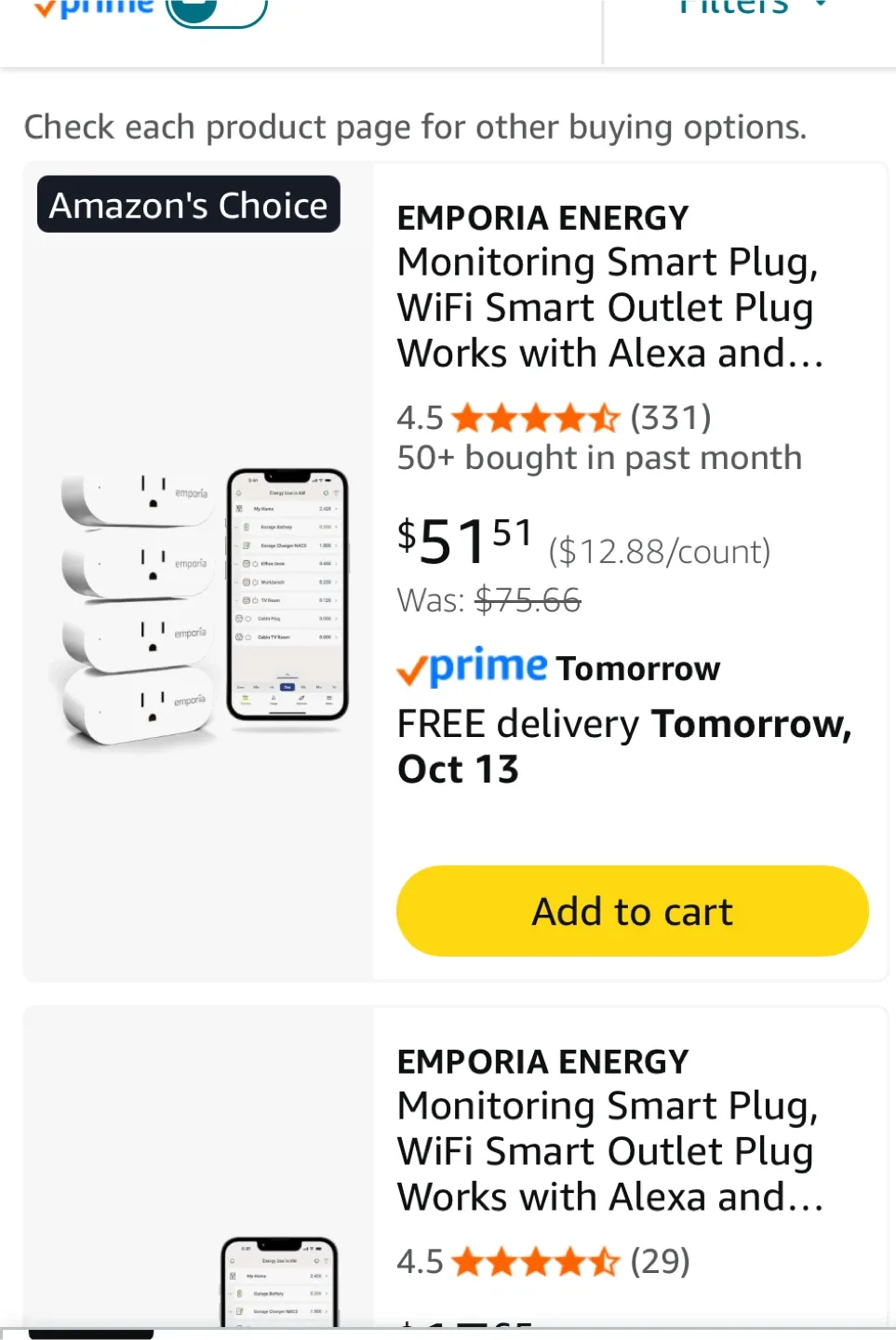Tap the Was $75.66 strikethrough price

(x=527, y=601)
